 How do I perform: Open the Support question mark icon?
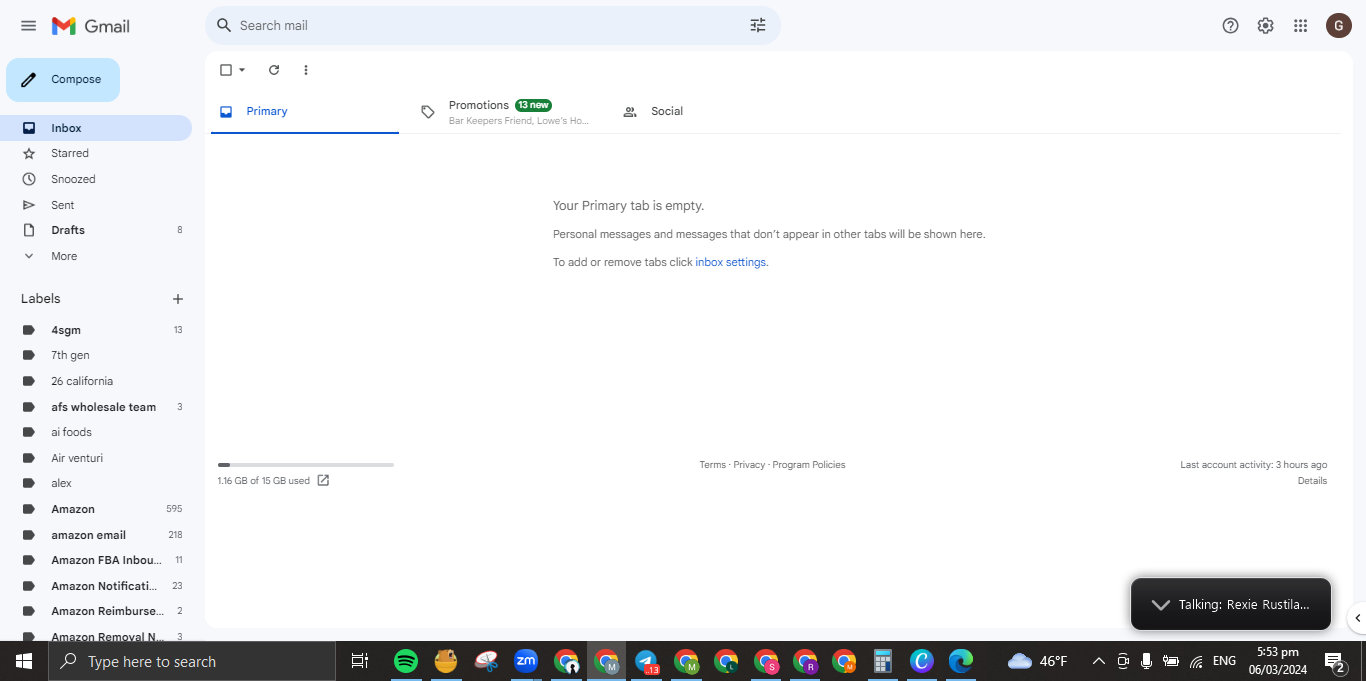1231,26
